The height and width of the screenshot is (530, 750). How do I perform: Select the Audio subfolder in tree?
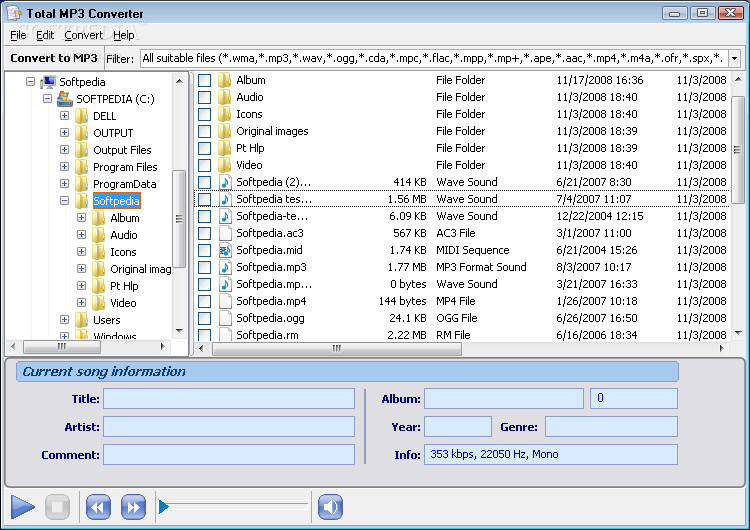click(123, 235)
